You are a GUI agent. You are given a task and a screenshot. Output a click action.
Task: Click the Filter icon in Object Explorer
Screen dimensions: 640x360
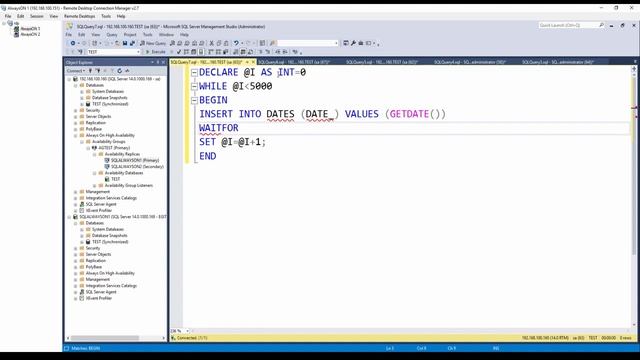pos(112,71)
